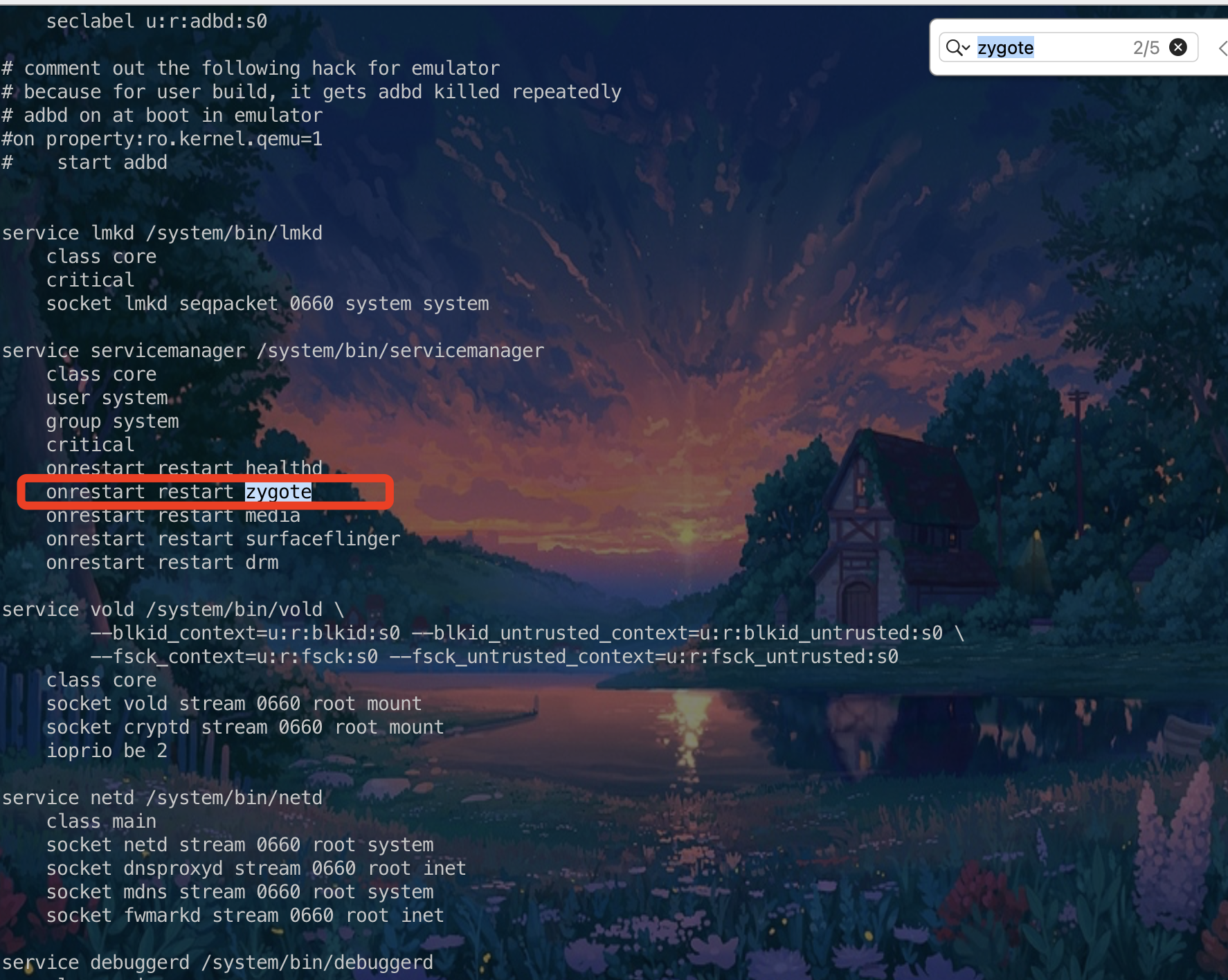The image size is (1228, 980).
Task: Click the '2/5' match counter
Action: [x=1146, y=48]
